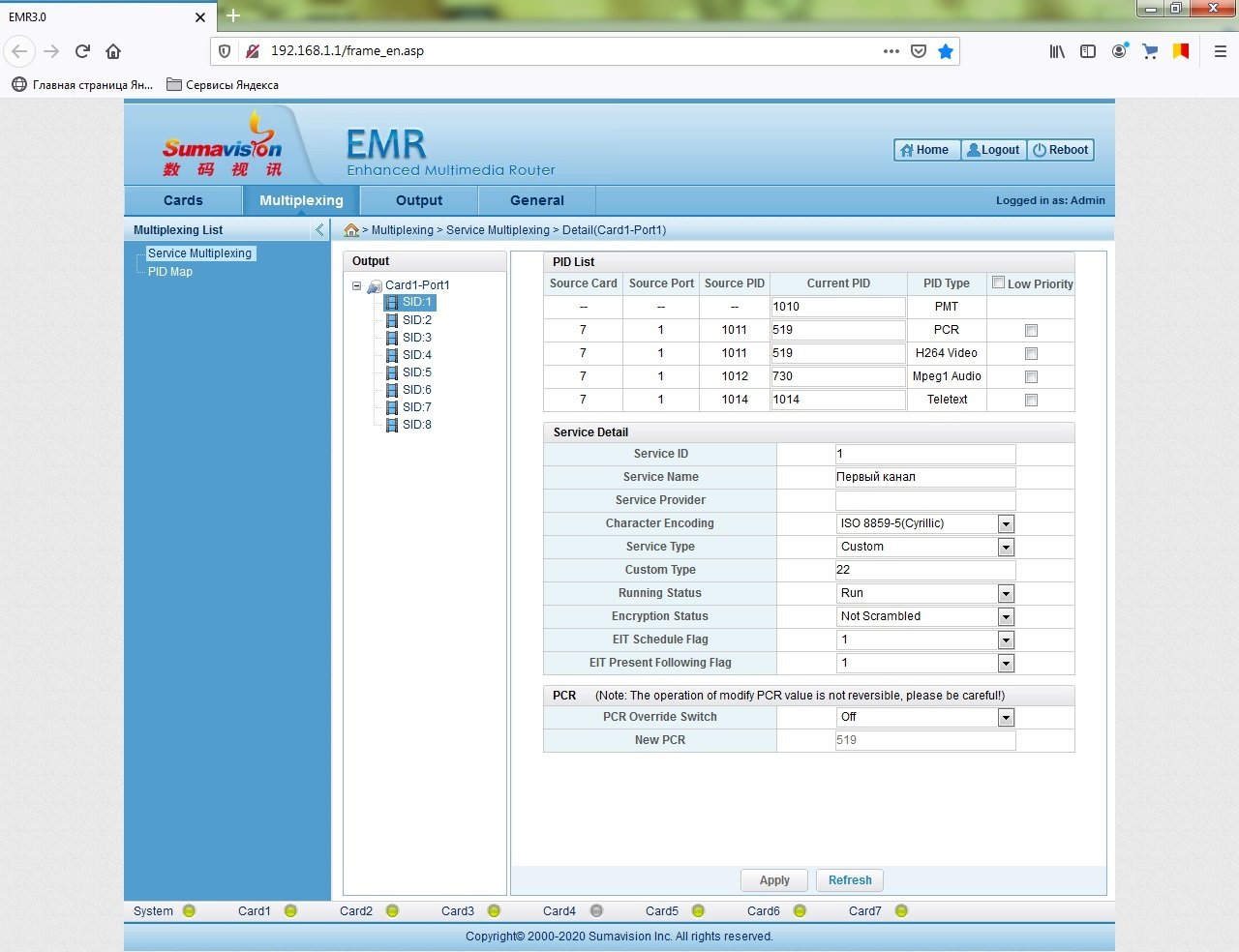This screenshot has height=952, width=1239.
Task: Open the PCR Override Switch dropdown
Action: [1006, 718]
